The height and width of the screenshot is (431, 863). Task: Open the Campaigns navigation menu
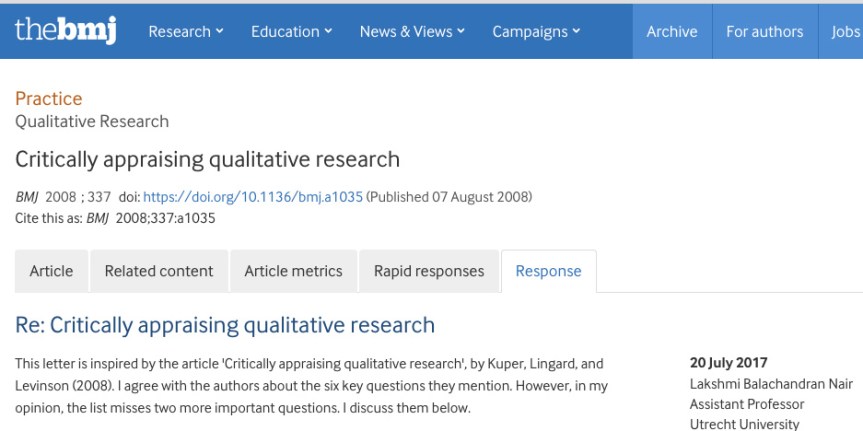(x=529, y=32)
